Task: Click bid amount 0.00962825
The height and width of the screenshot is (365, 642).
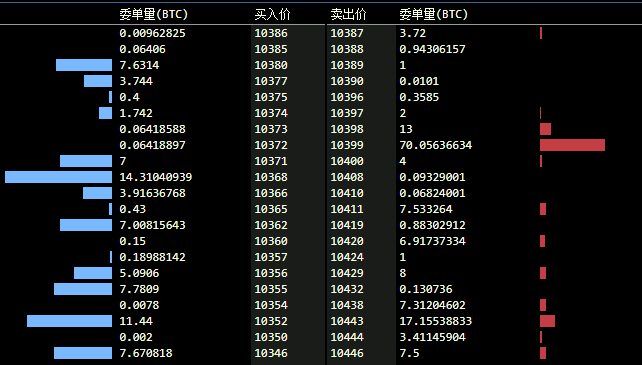Action: (x=152, y=33)
